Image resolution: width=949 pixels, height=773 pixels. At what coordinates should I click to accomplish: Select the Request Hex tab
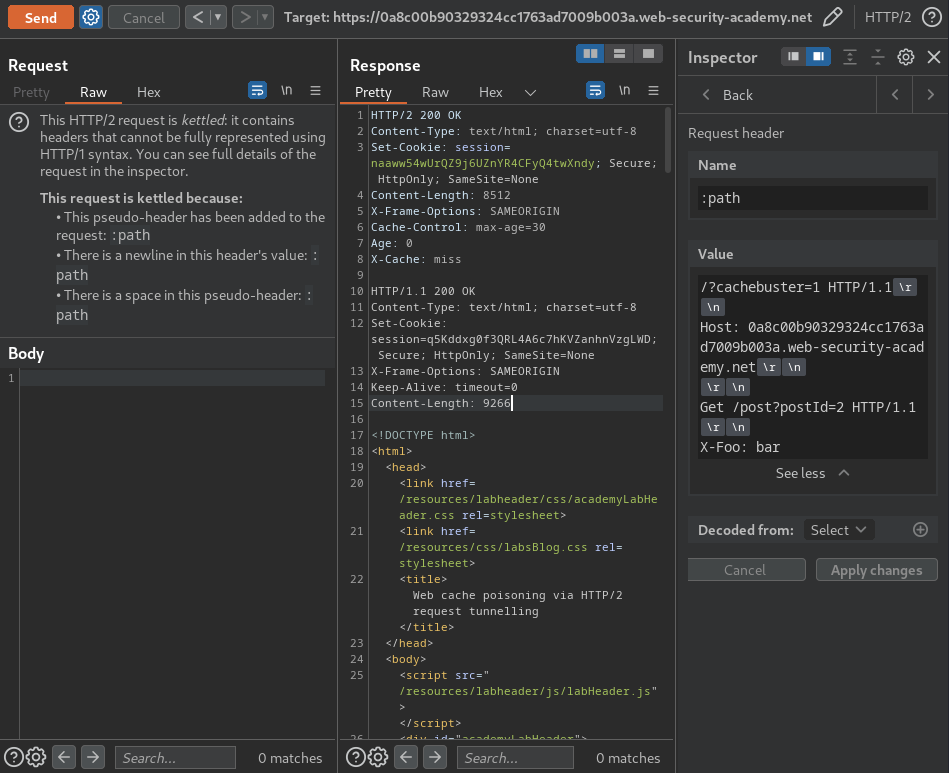click(148, 92)
